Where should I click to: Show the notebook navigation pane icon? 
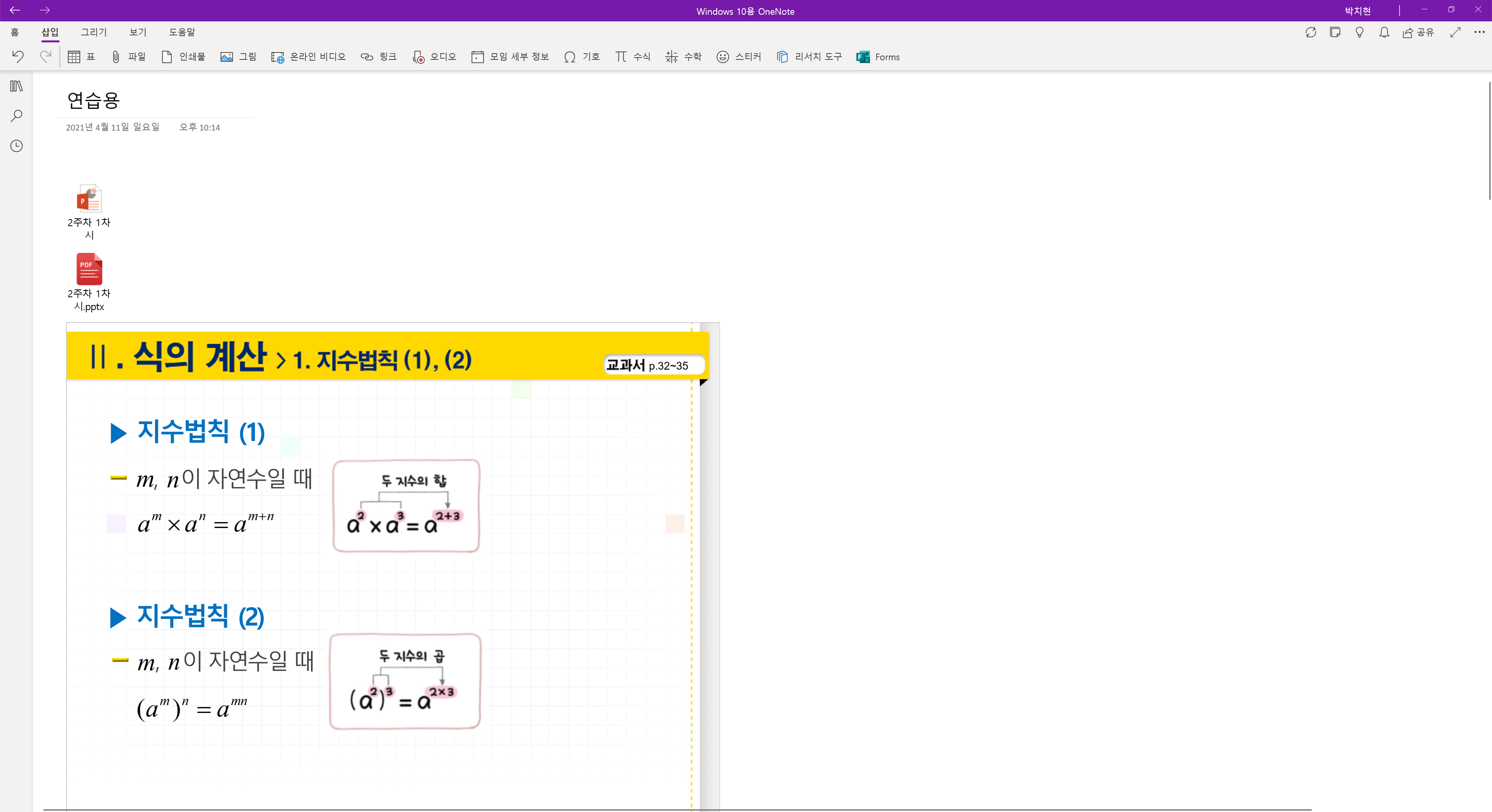tap(16, 86)
